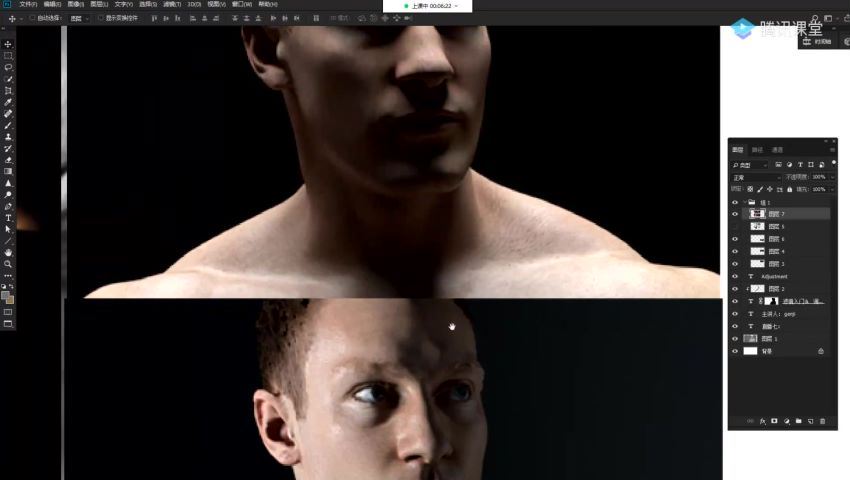Delete the selected layer
This screenshot has width=850, height=480.
[822, 421]
